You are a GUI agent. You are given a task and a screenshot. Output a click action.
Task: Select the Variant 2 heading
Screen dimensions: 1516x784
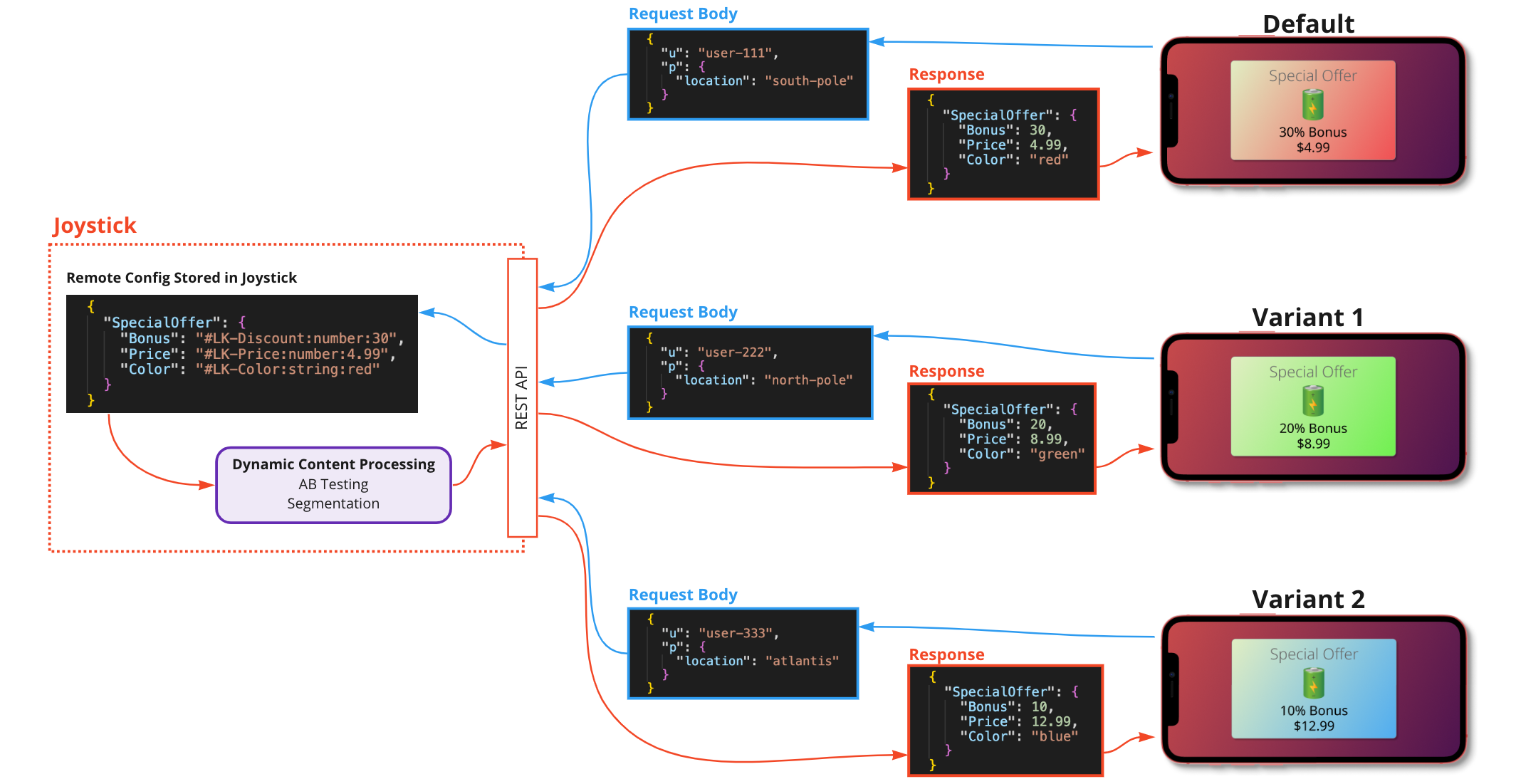click(1308, 600)
